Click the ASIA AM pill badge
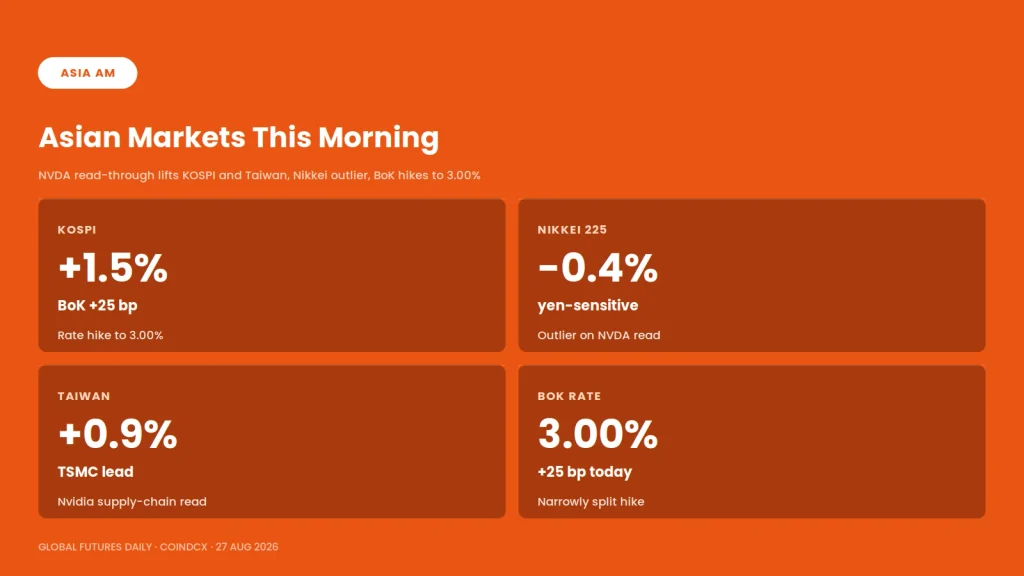The height and width of the screenshot is (576, 1024). [x=88, y=73]
